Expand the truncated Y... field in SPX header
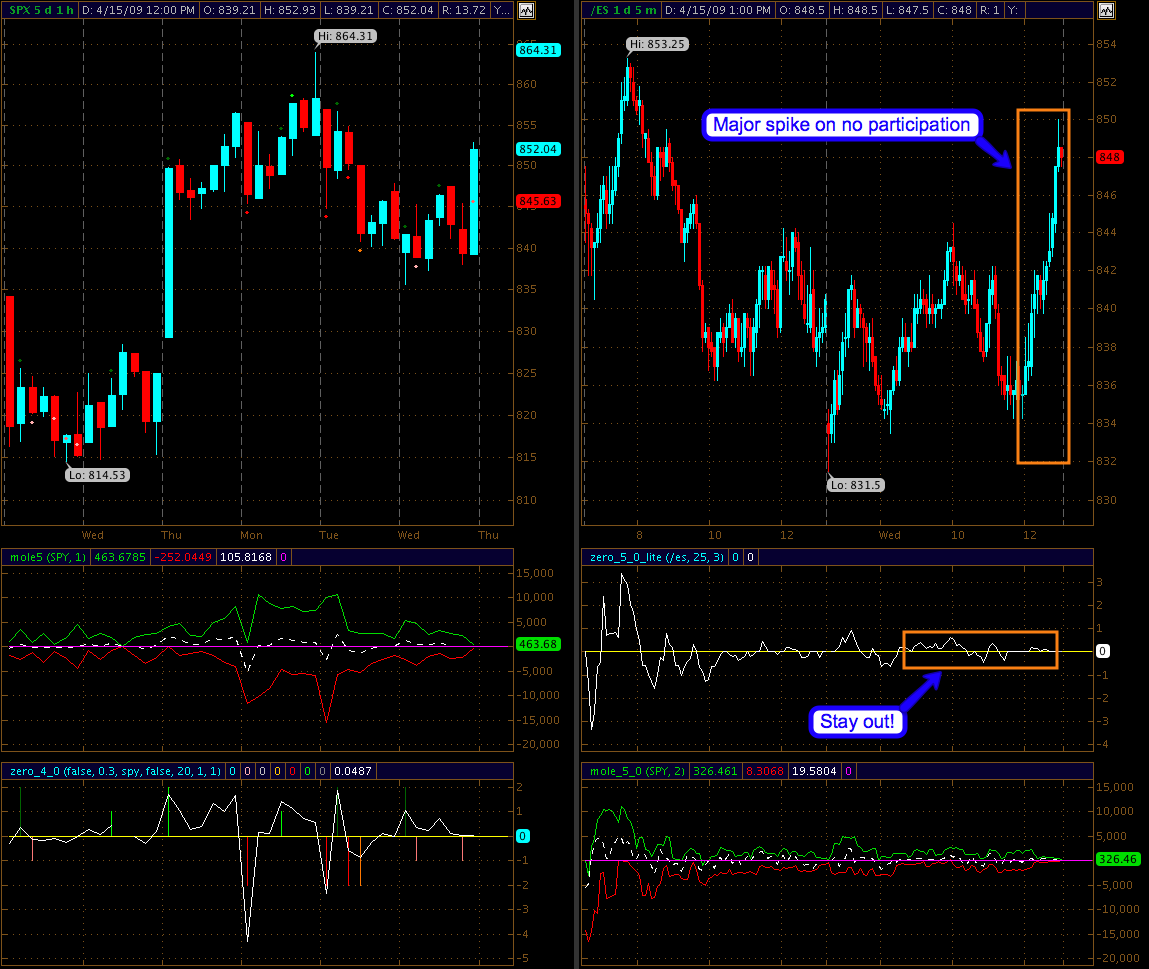Screen dimensions: 1149x969 pos(500,10)
